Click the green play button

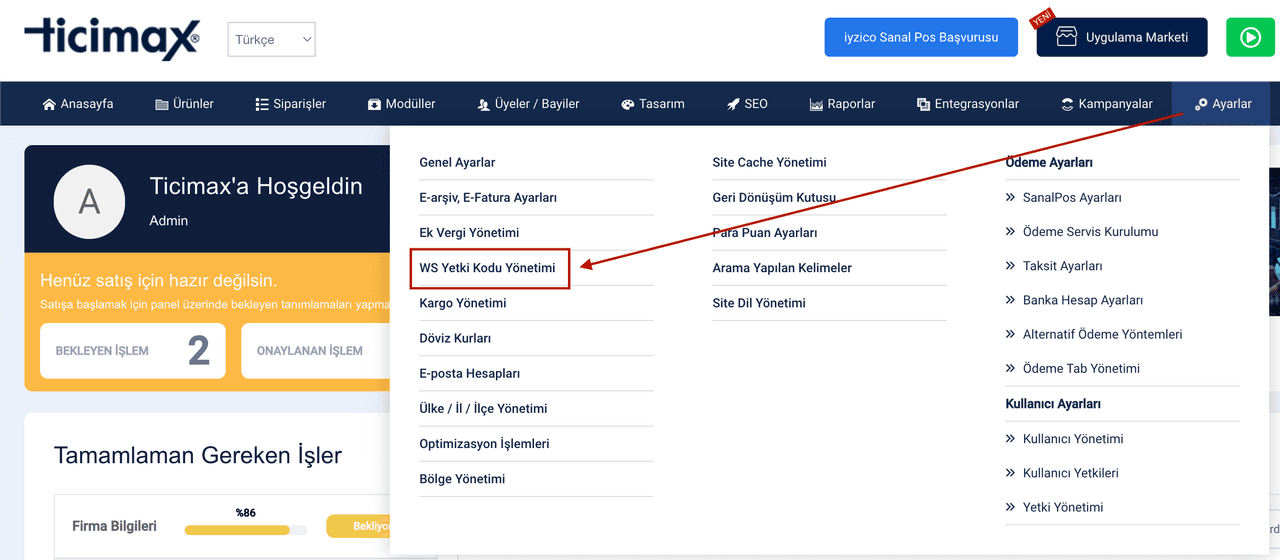coord(1250,37)
